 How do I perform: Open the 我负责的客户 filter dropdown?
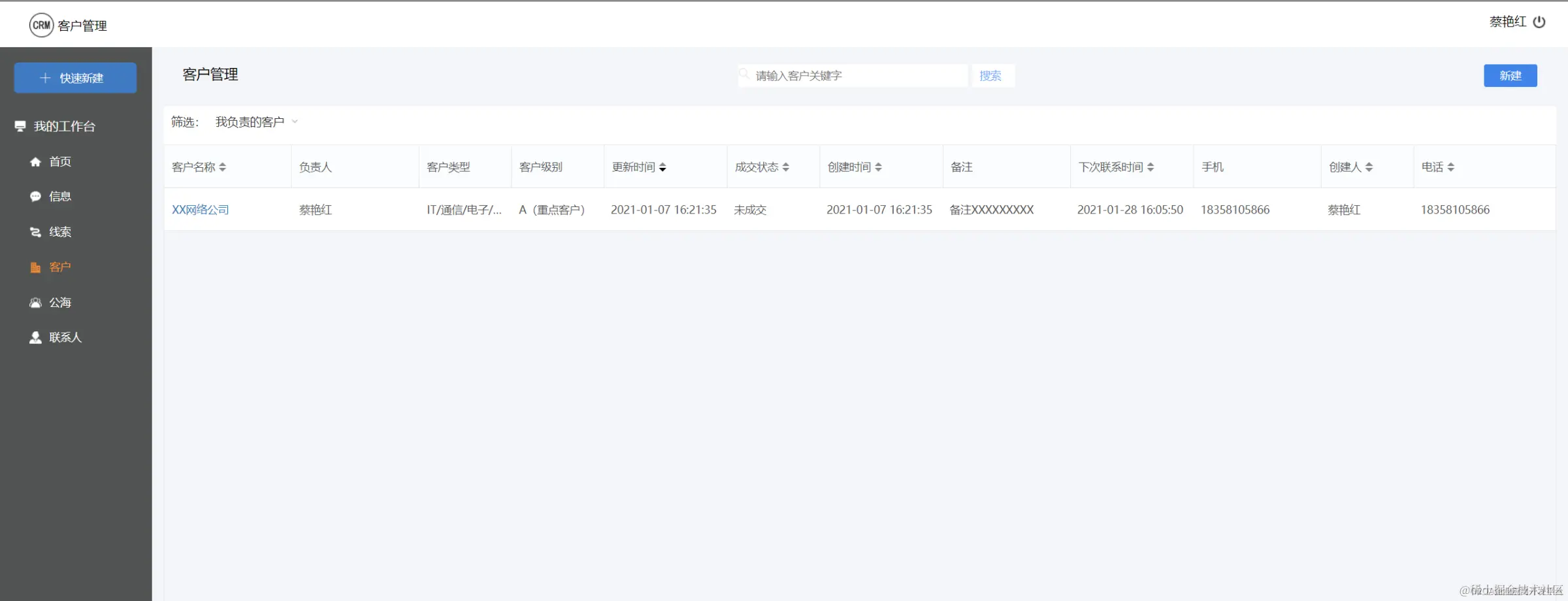click(x=257, y=122)
